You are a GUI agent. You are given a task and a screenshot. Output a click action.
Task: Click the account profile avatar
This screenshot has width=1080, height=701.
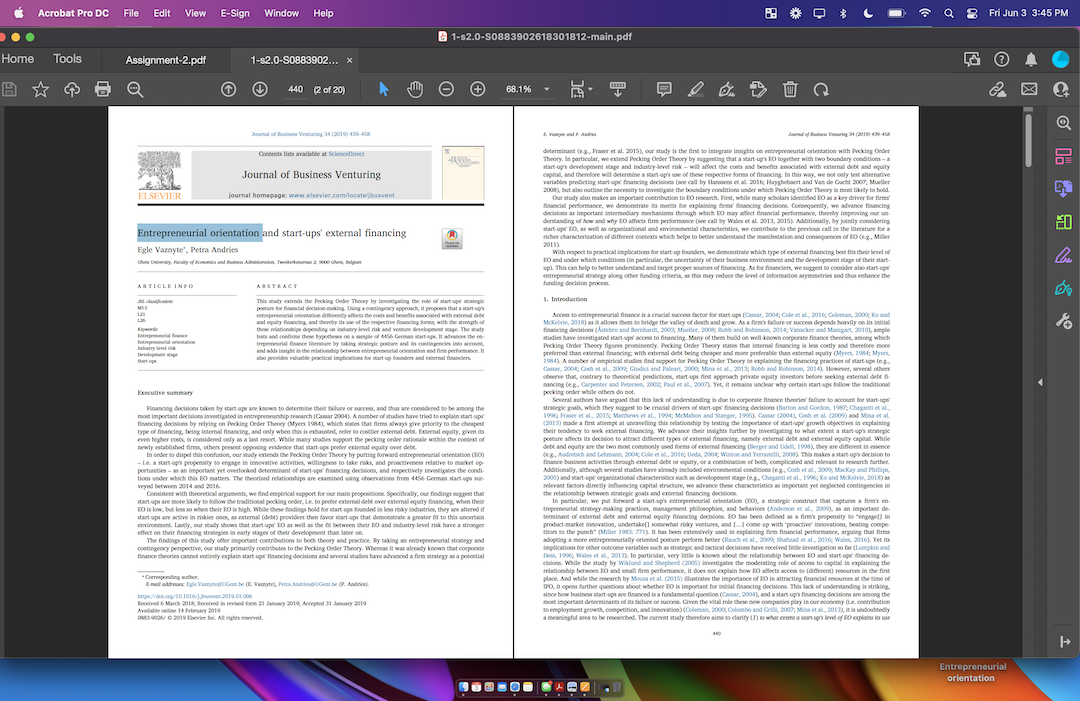pyautogui.click(x=1061, y=60)
